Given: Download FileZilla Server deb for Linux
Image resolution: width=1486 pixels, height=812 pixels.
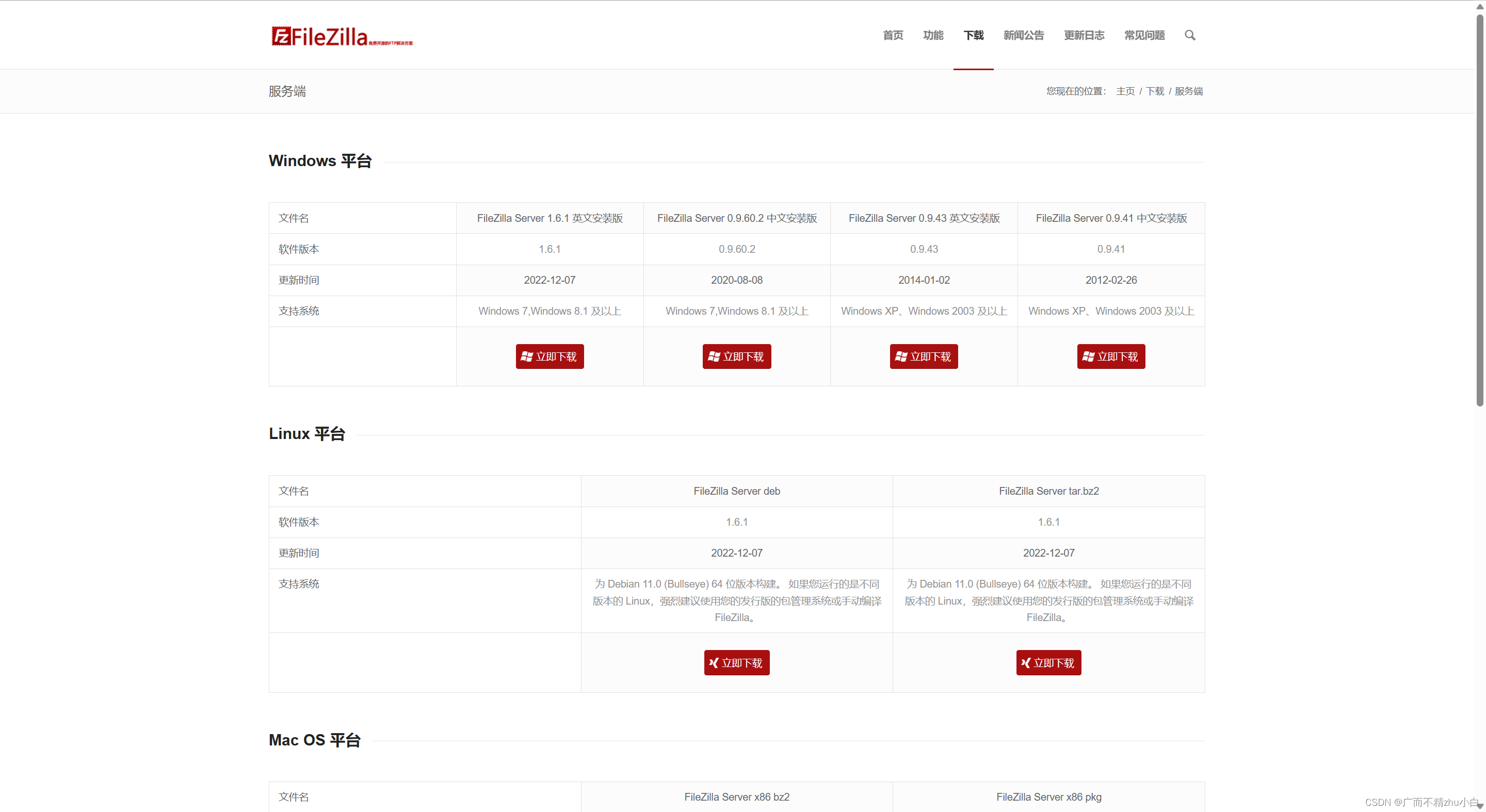Looking at the screenshot, I should [737, 662].
